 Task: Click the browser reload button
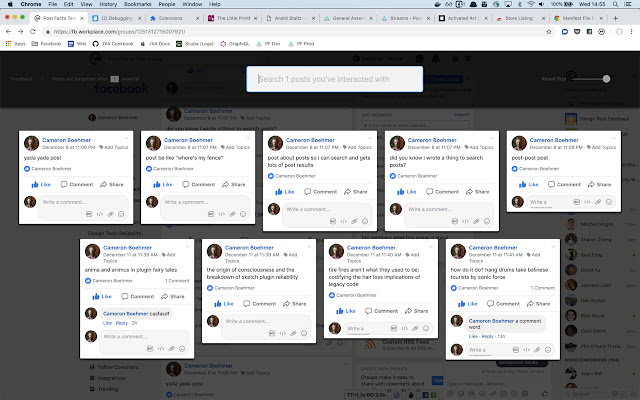coord(33,31)
